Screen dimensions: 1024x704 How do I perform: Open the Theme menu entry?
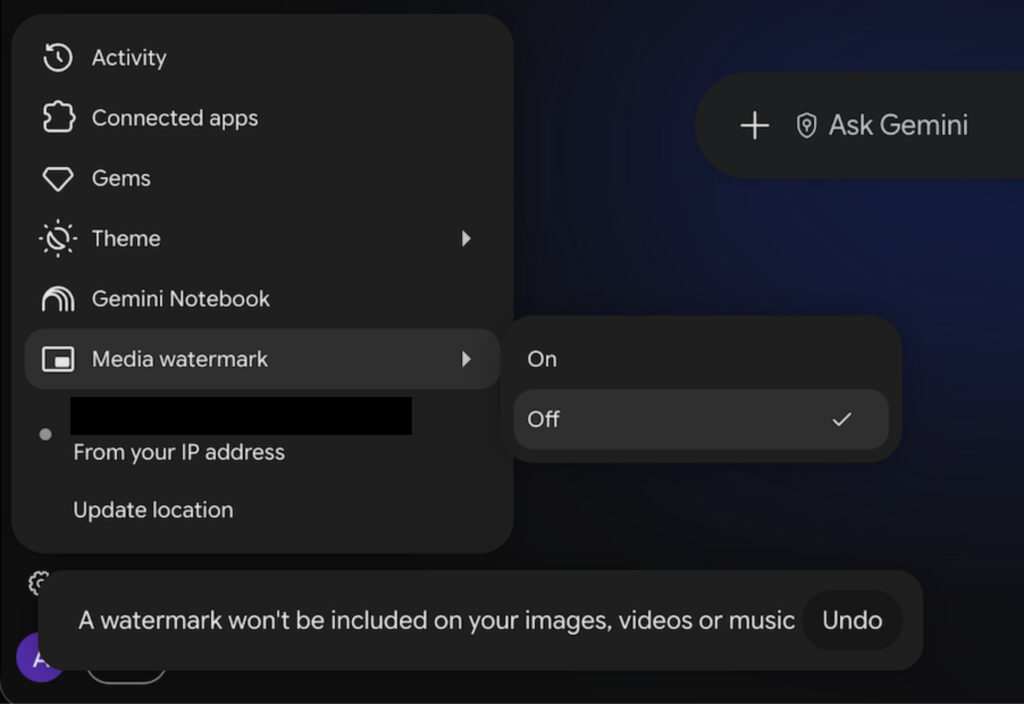262,238
